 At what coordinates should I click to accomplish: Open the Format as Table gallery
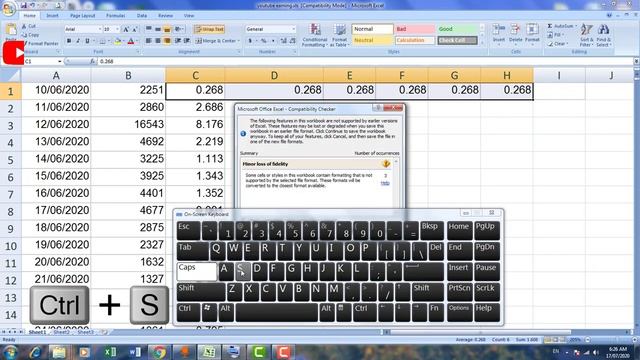(x=339, y=35)
